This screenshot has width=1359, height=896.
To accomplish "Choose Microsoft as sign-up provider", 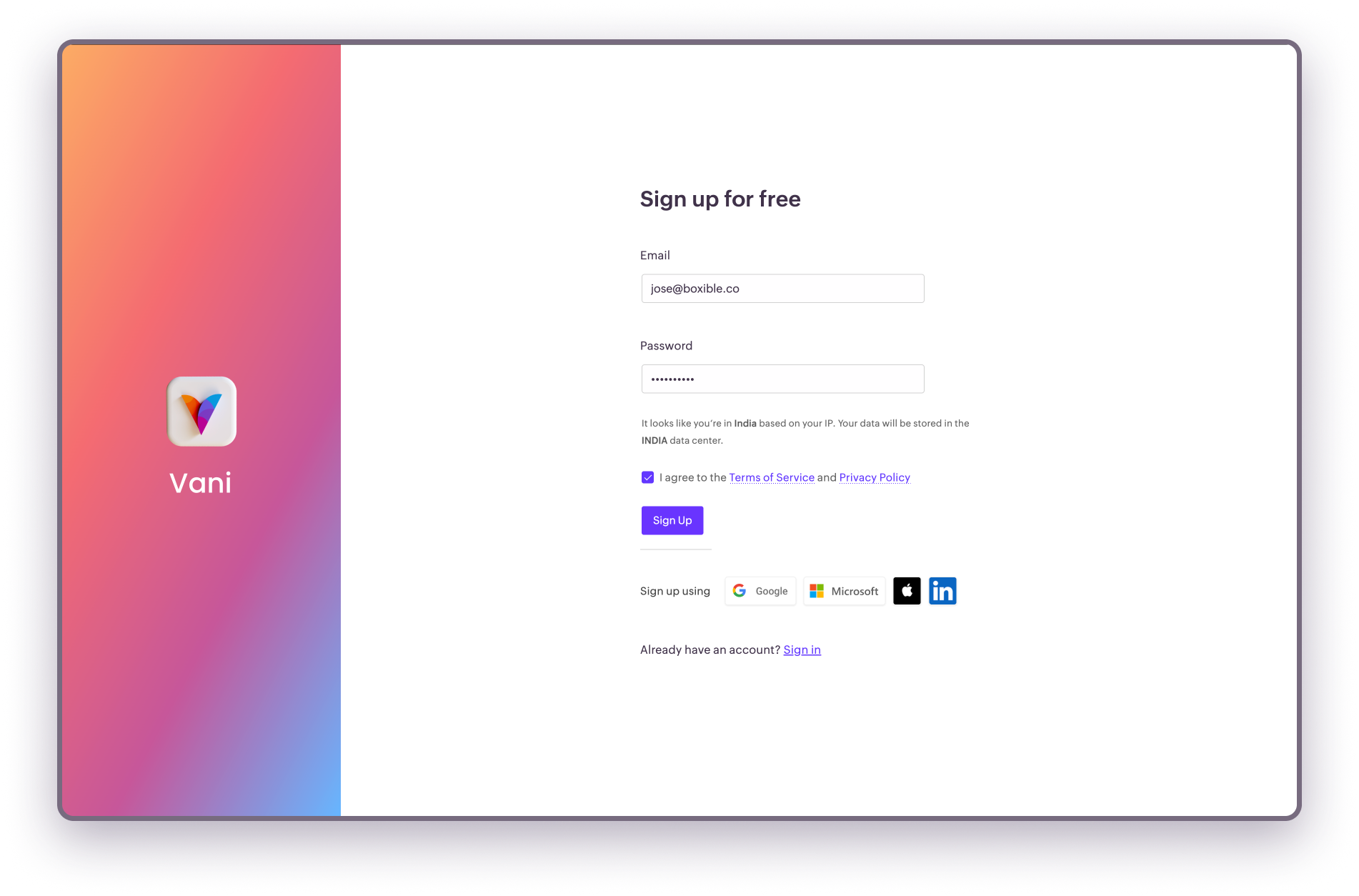I will (844, 591).
